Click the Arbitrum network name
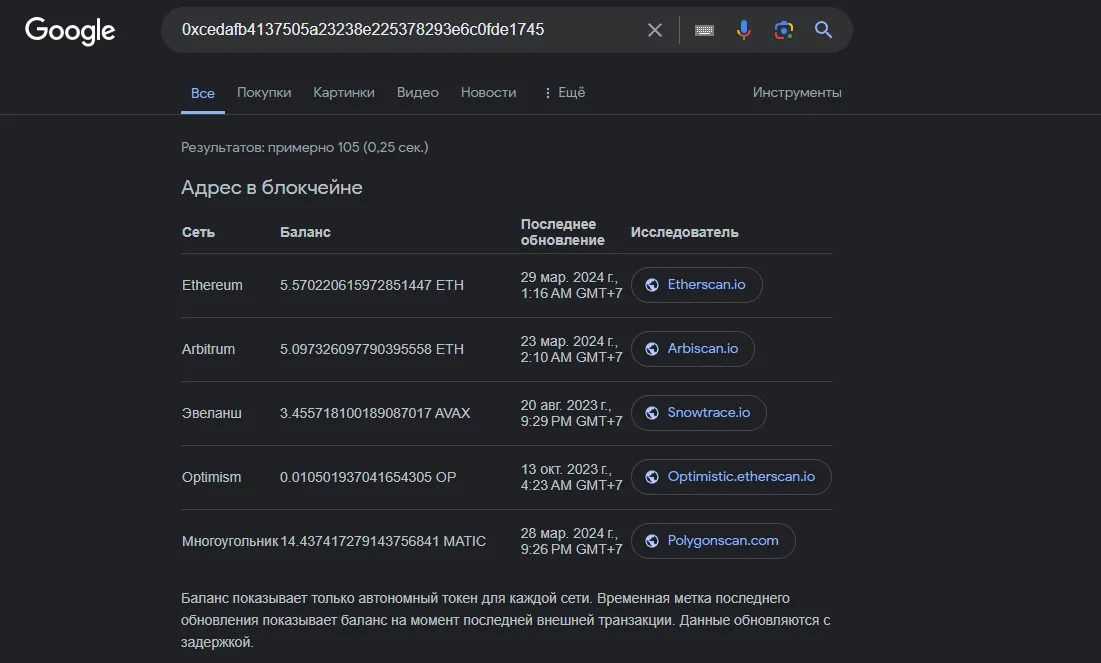Viewport: 1101px width, 663px height. coord(209,349)
